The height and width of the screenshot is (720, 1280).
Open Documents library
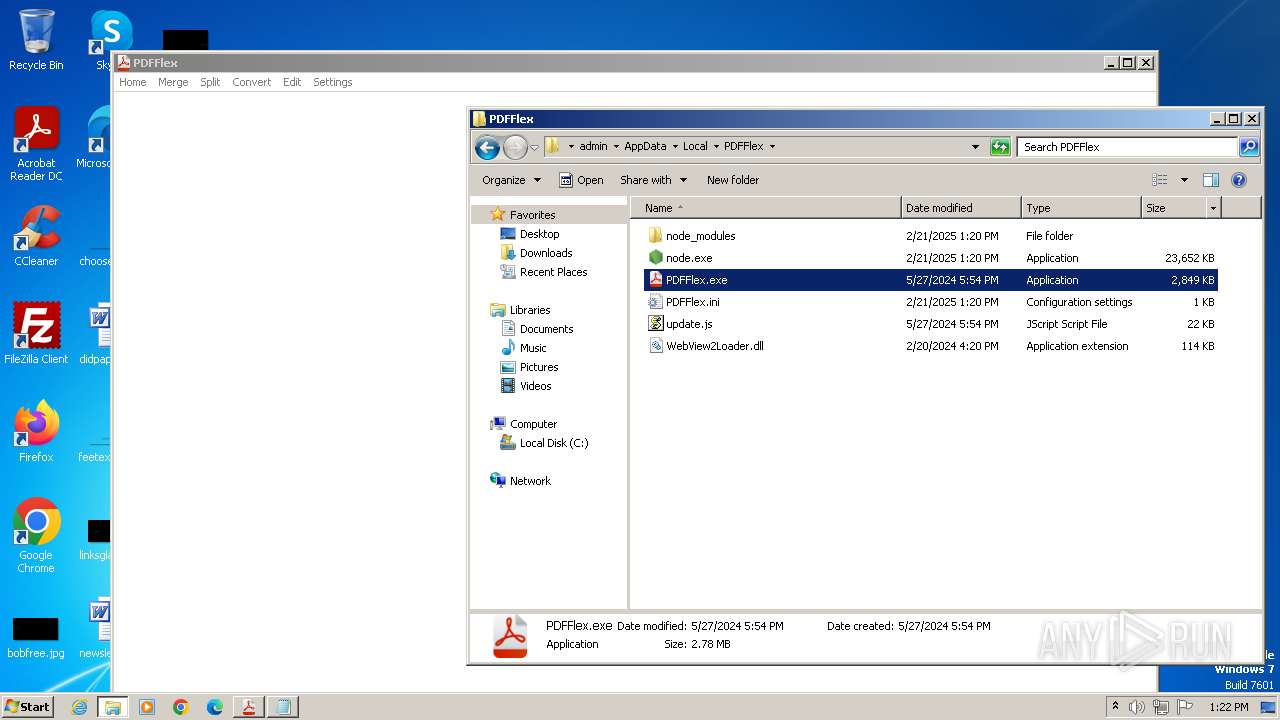pyautogui.click(x=546, y=329)
